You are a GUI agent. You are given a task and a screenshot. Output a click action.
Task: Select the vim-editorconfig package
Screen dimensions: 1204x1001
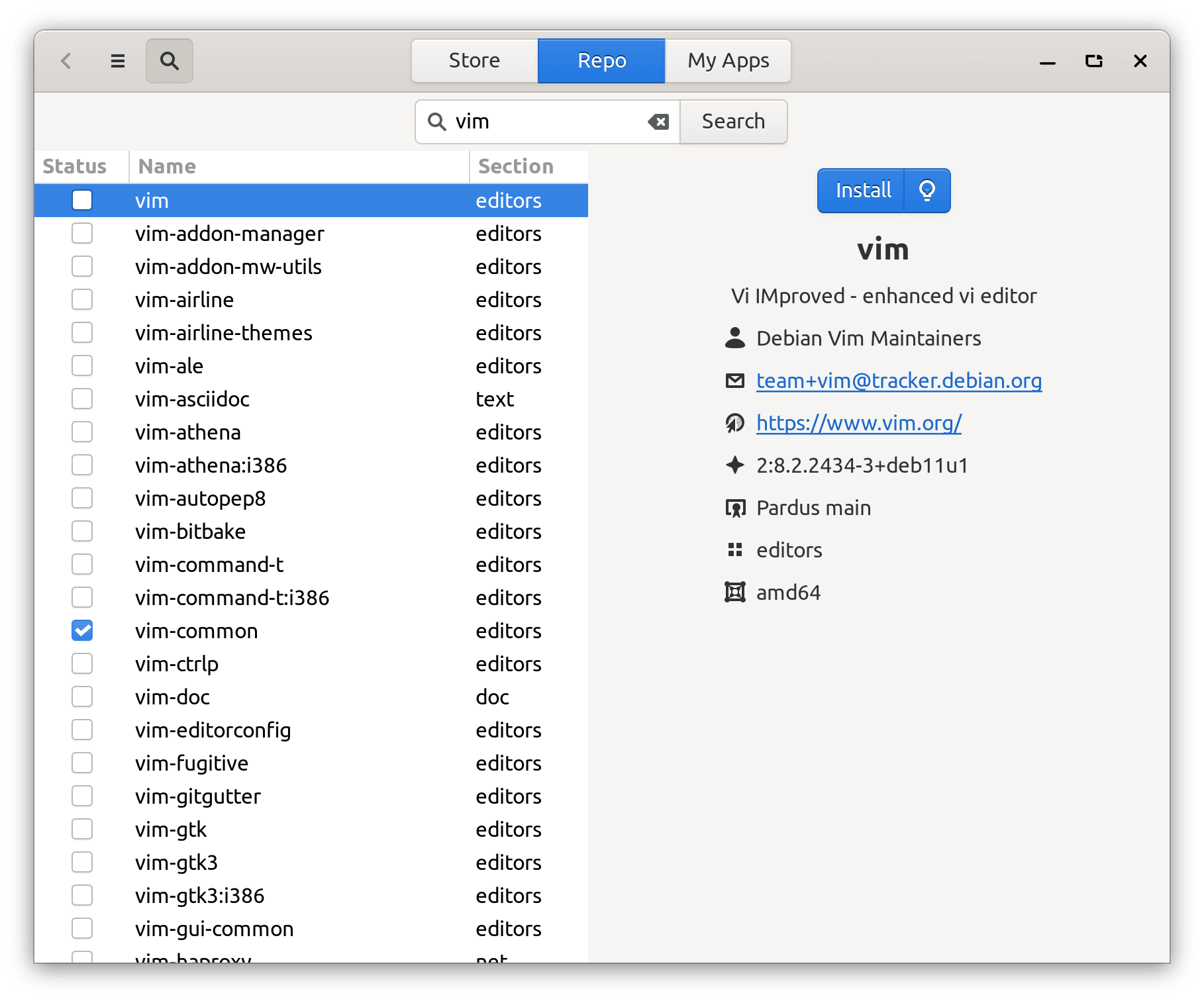[x=311, y=730]
